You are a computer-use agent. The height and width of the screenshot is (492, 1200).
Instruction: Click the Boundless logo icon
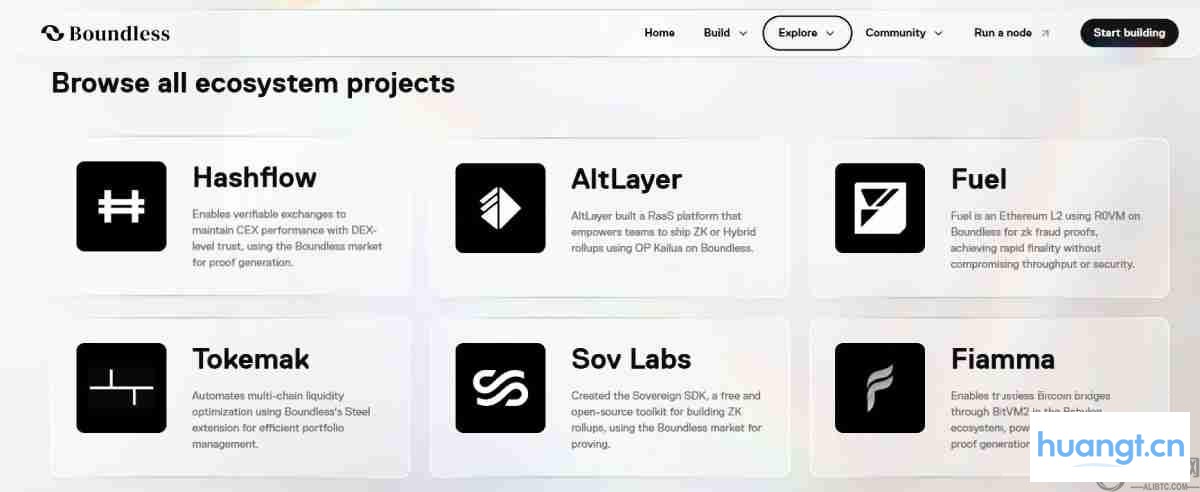(x=52, y=33)
